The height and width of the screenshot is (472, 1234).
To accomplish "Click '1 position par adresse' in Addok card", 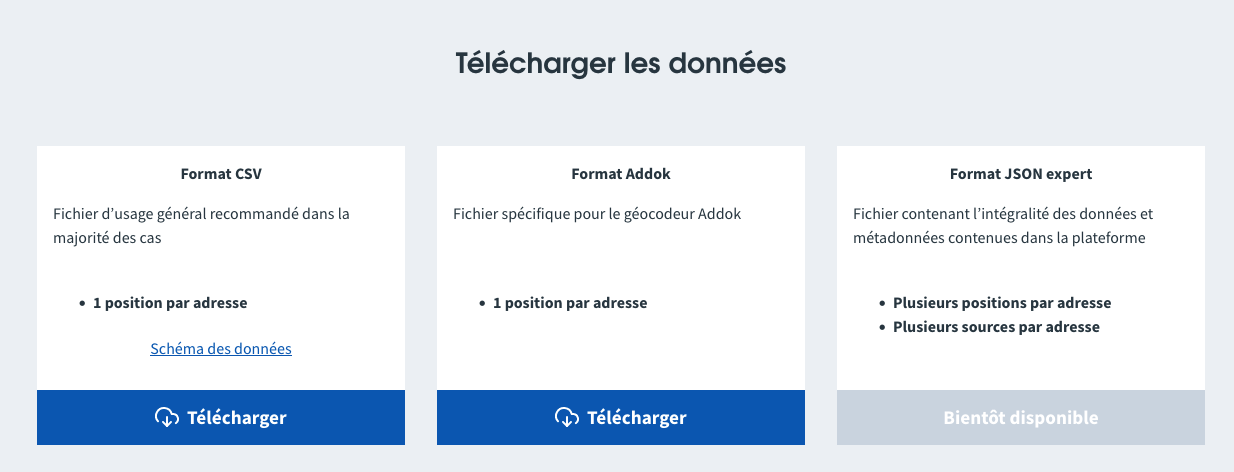I will tap(570, 303).
